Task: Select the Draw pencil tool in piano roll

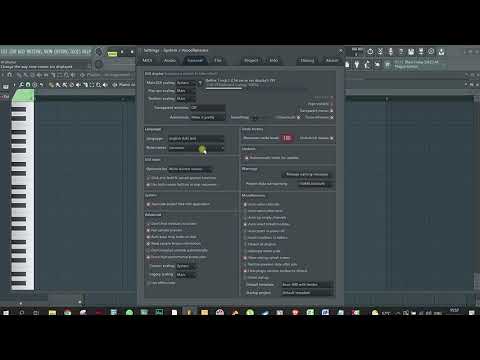Action: [52, 85]
